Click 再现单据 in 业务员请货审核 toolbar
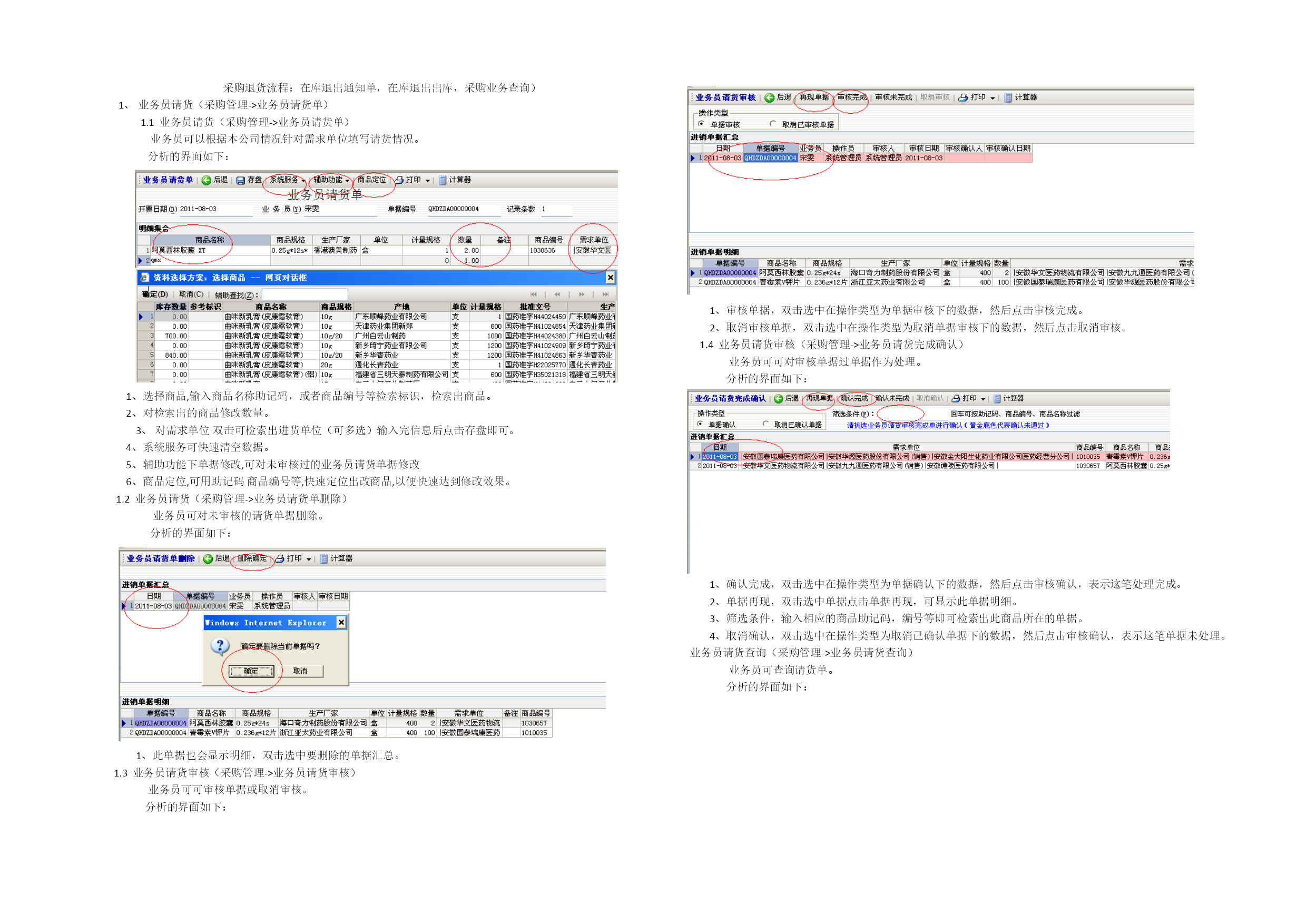This screenshot has height=924, width=1307. (814, 97)
